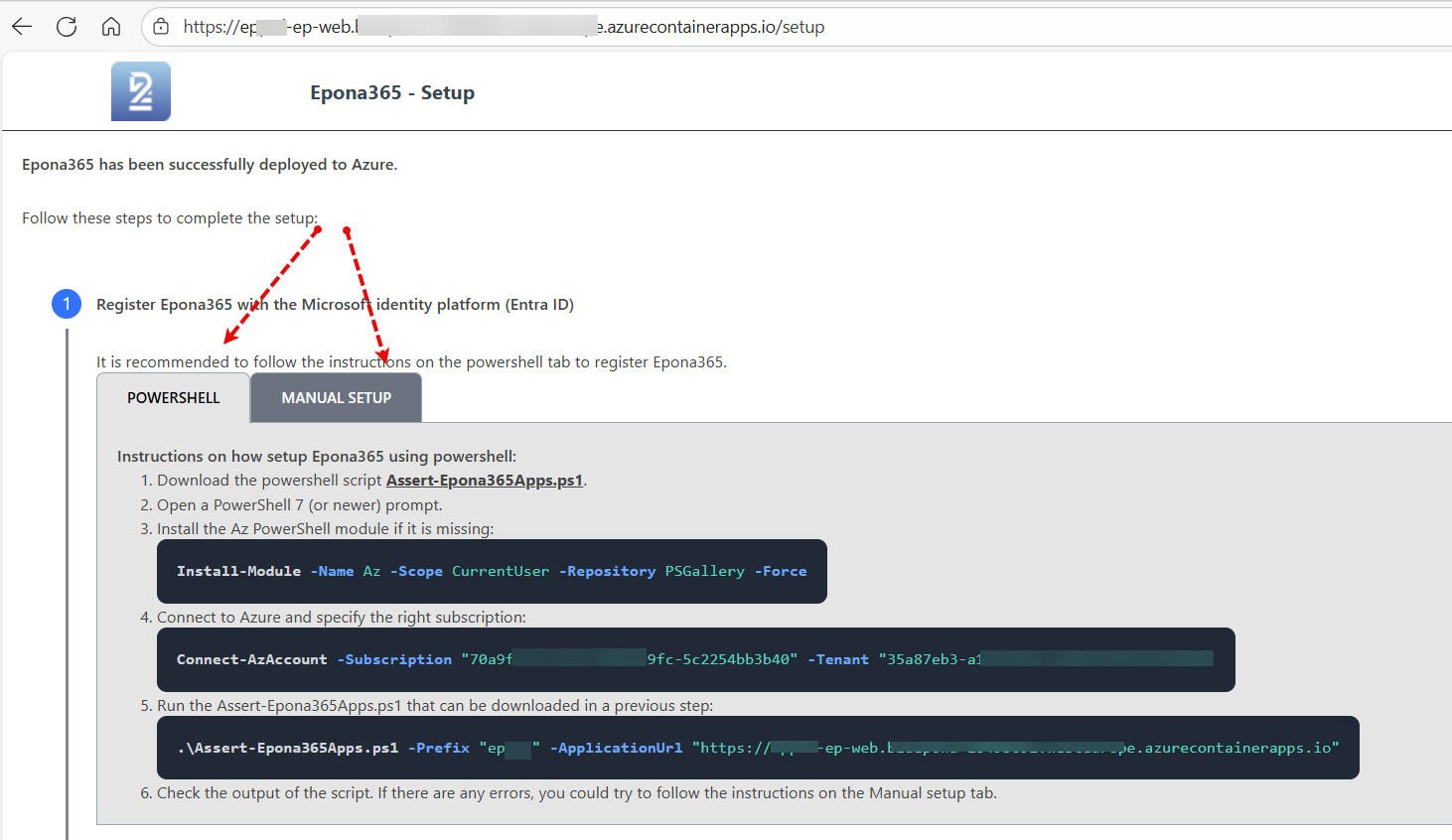Screen dimensions: 1452x840
Task: Click the PSGallery repository value
Action: tap(704, 572)
